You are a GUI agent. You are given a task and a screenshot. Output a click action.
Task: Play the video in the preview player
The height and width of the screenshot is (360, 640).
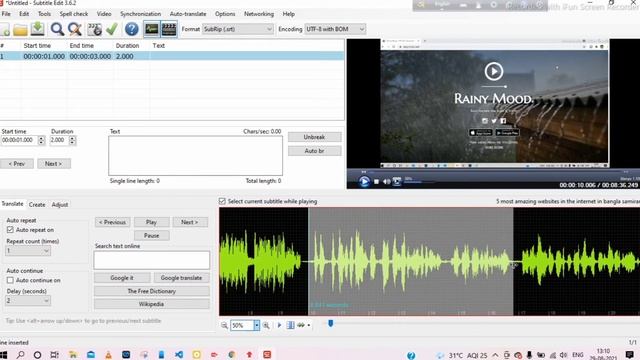[364, 181]
